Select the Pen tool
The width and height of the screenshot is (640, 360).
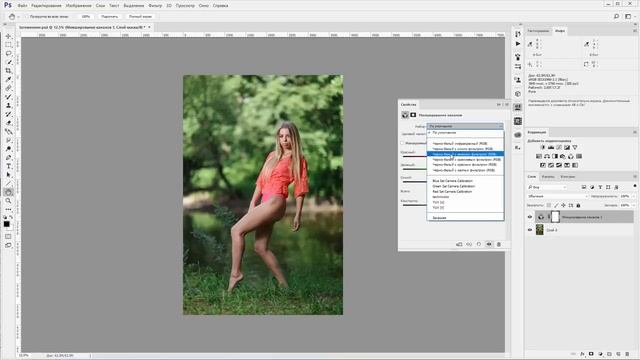9,158
